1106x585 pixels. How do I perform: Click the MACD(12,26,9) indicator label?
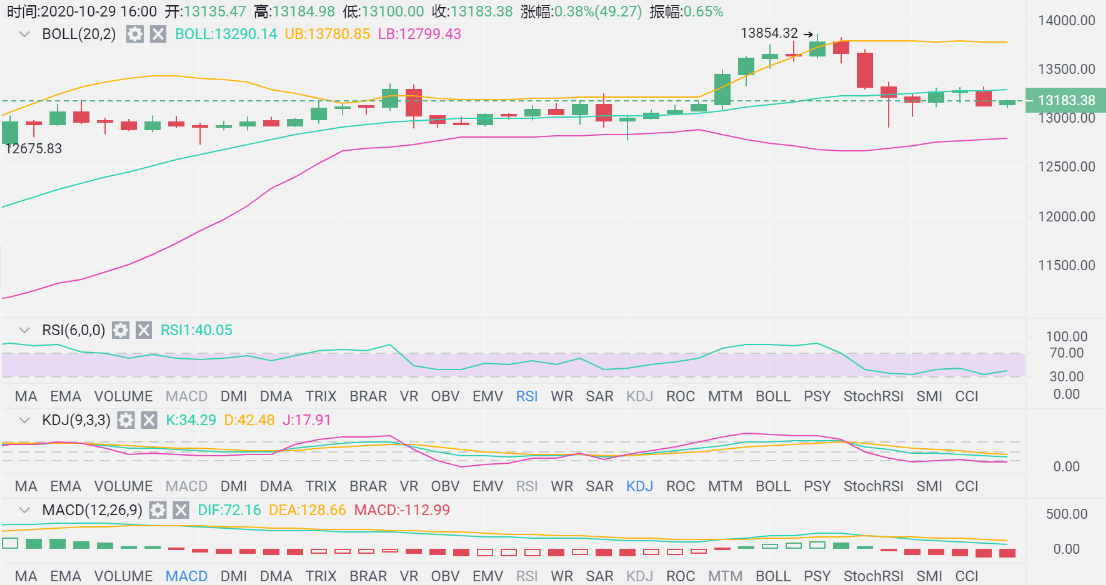(x=92, y=510)
